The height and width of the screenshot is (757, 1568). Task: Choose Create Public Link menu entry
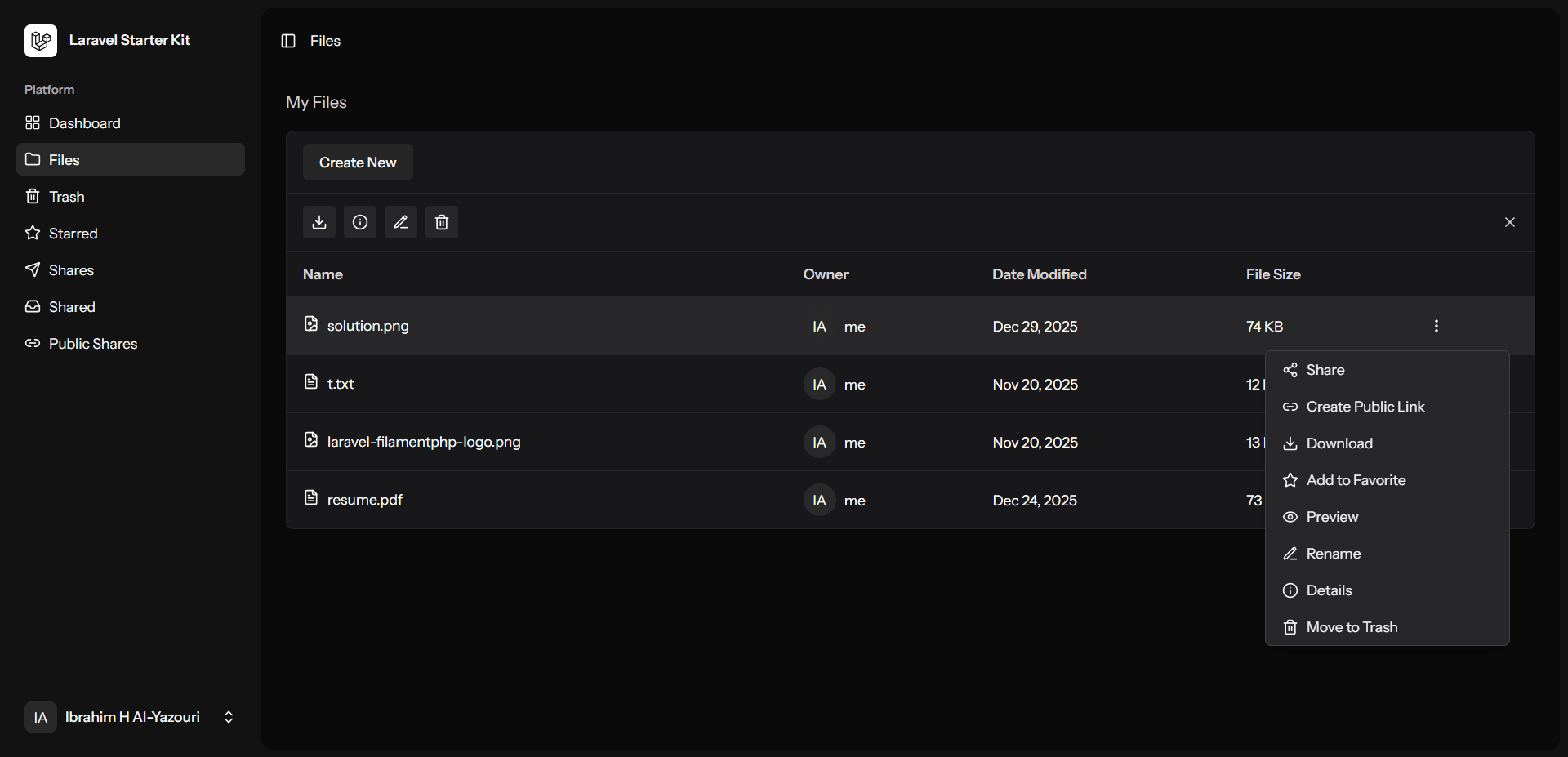[1388, 407]
